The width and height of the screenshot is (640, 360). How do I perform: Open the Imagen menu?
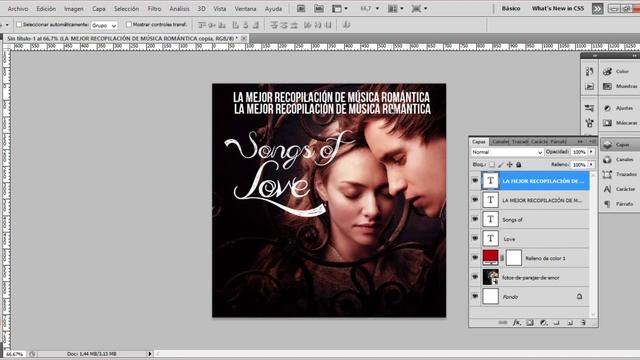coord(73,9)
